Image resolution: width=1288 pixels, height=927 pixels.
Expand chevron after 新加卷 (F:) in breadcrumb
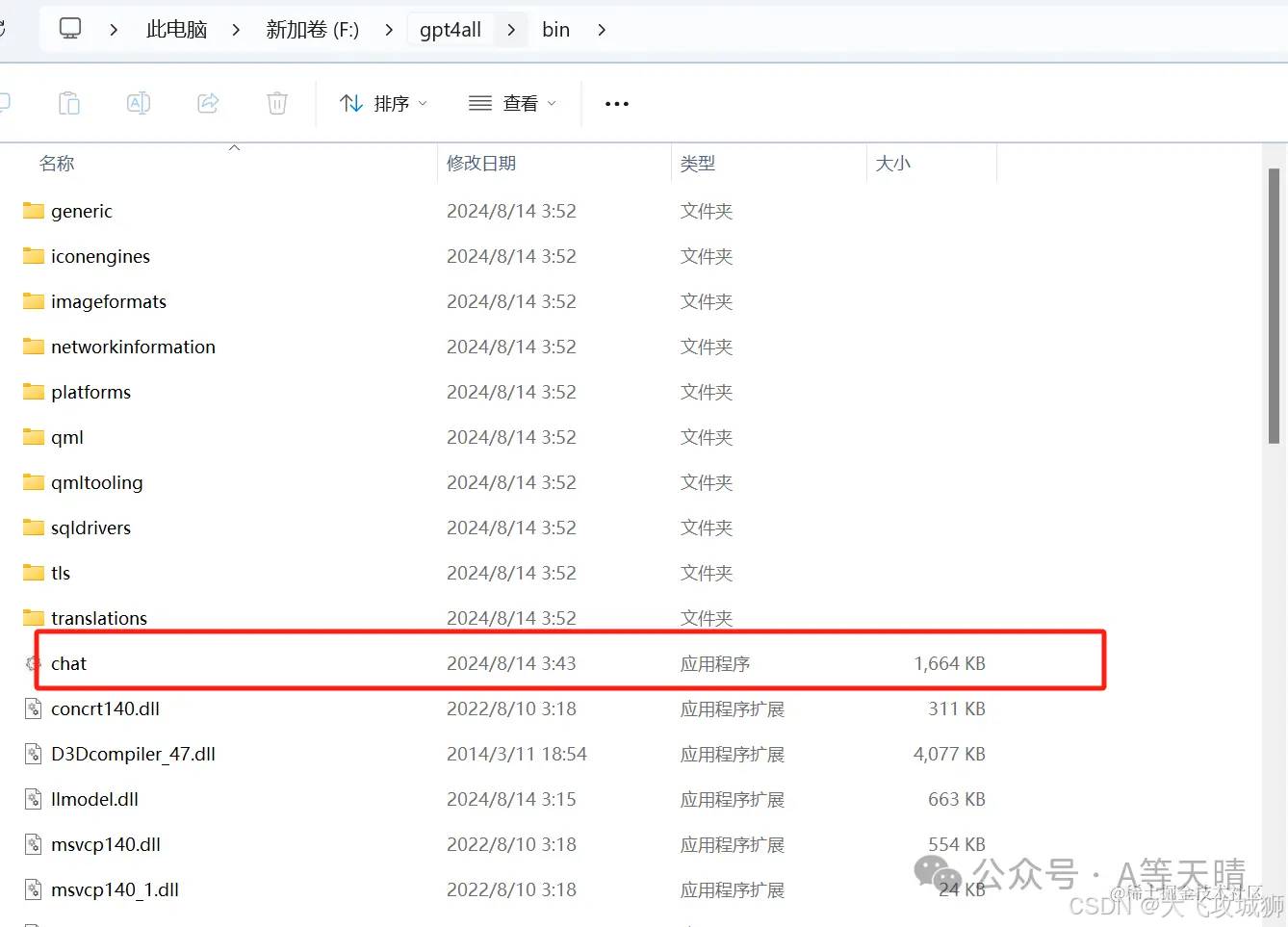388,30
